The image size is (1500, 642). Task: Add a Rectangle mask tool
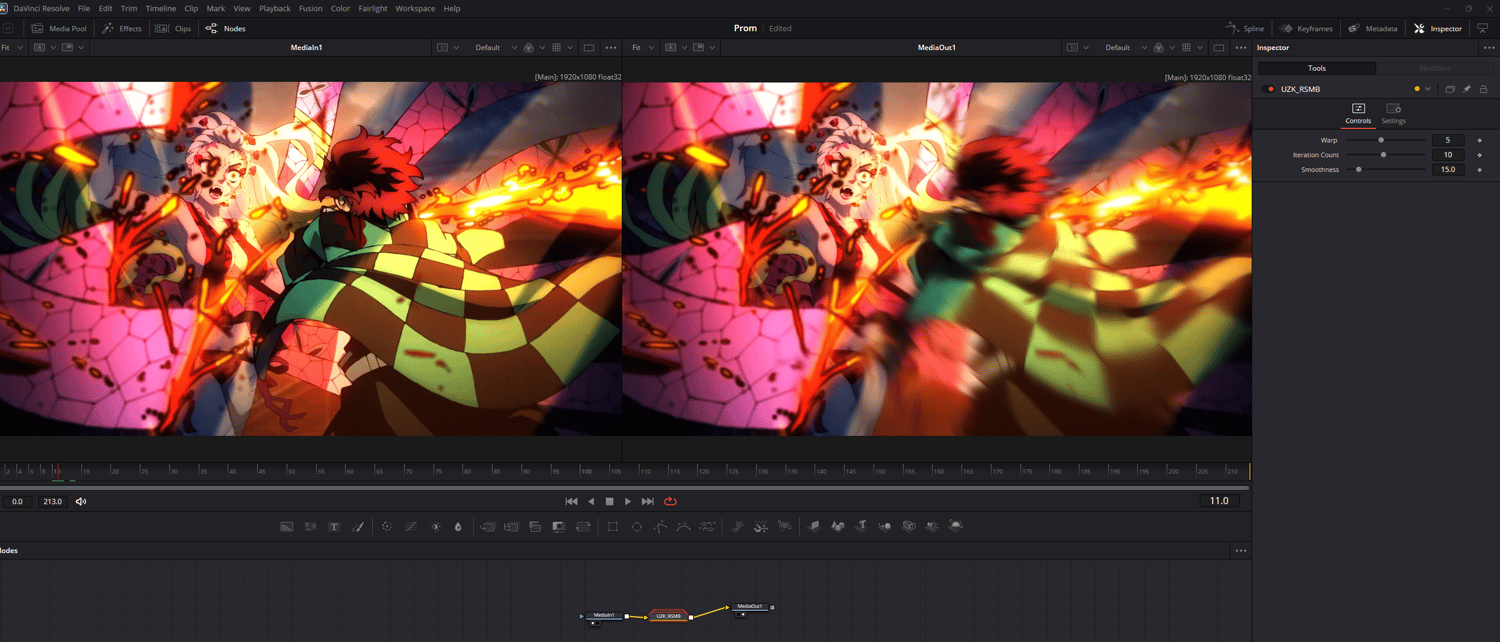pos(613,526)
